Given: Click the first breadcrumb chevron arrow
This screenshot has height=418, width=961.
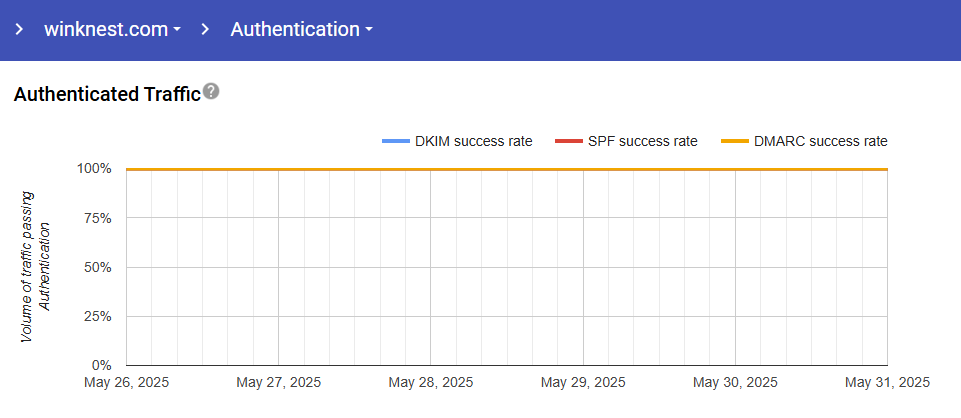Looking at the screenshot, I should point(19,30).
